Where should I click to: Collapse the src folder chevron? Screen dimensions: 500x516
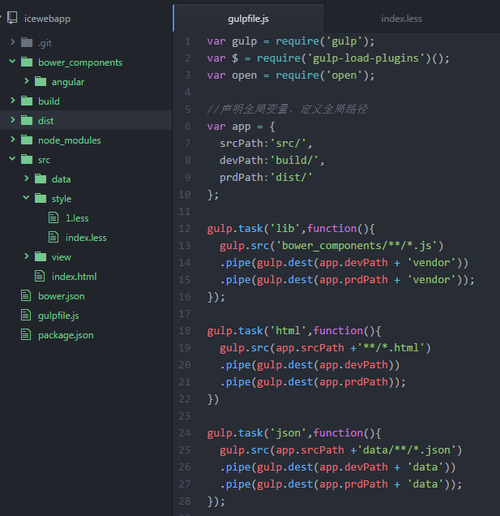12,159
